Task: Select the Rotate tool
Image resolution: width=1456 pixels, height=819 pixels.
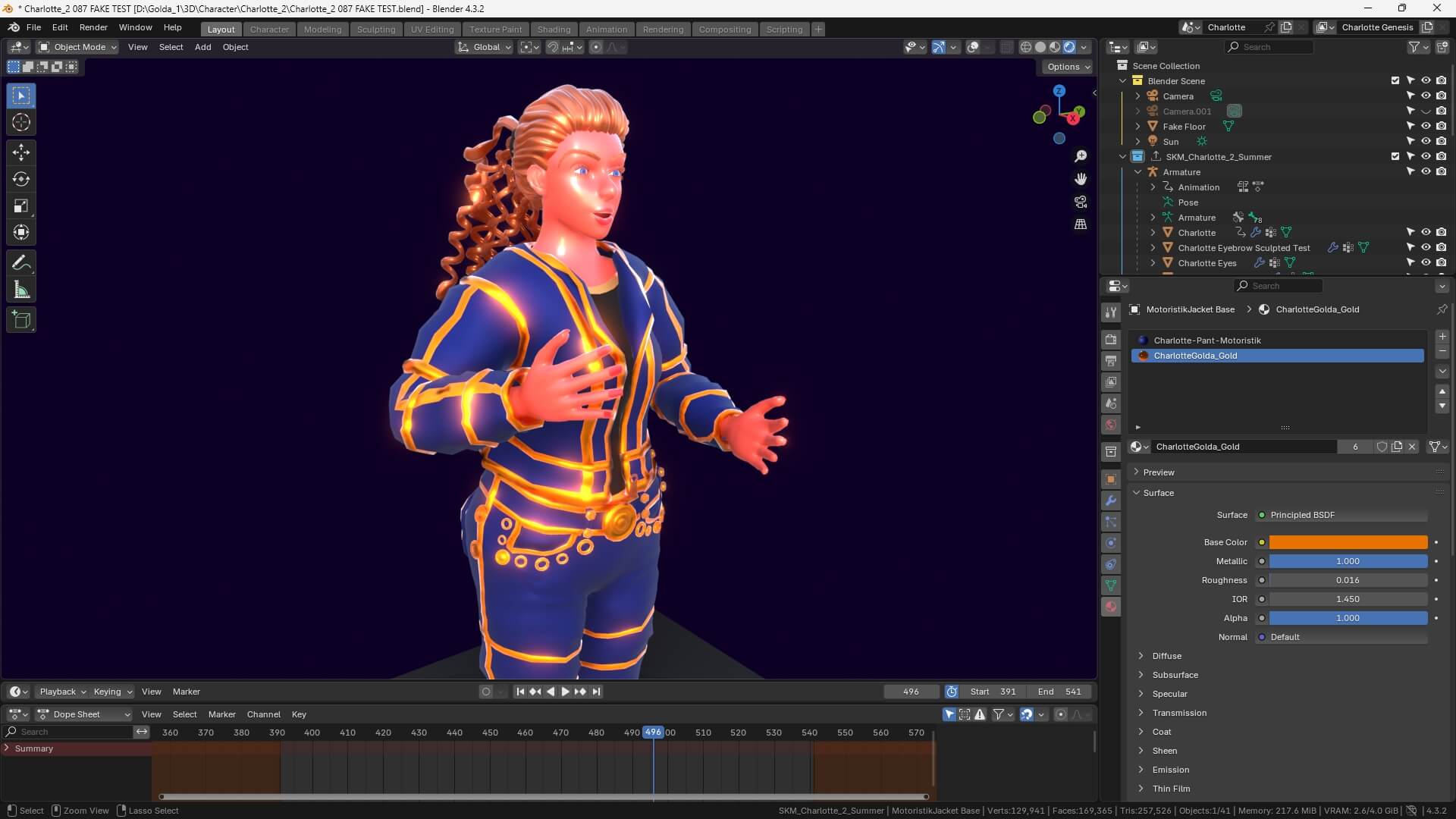Action: (x=20, y=179)
